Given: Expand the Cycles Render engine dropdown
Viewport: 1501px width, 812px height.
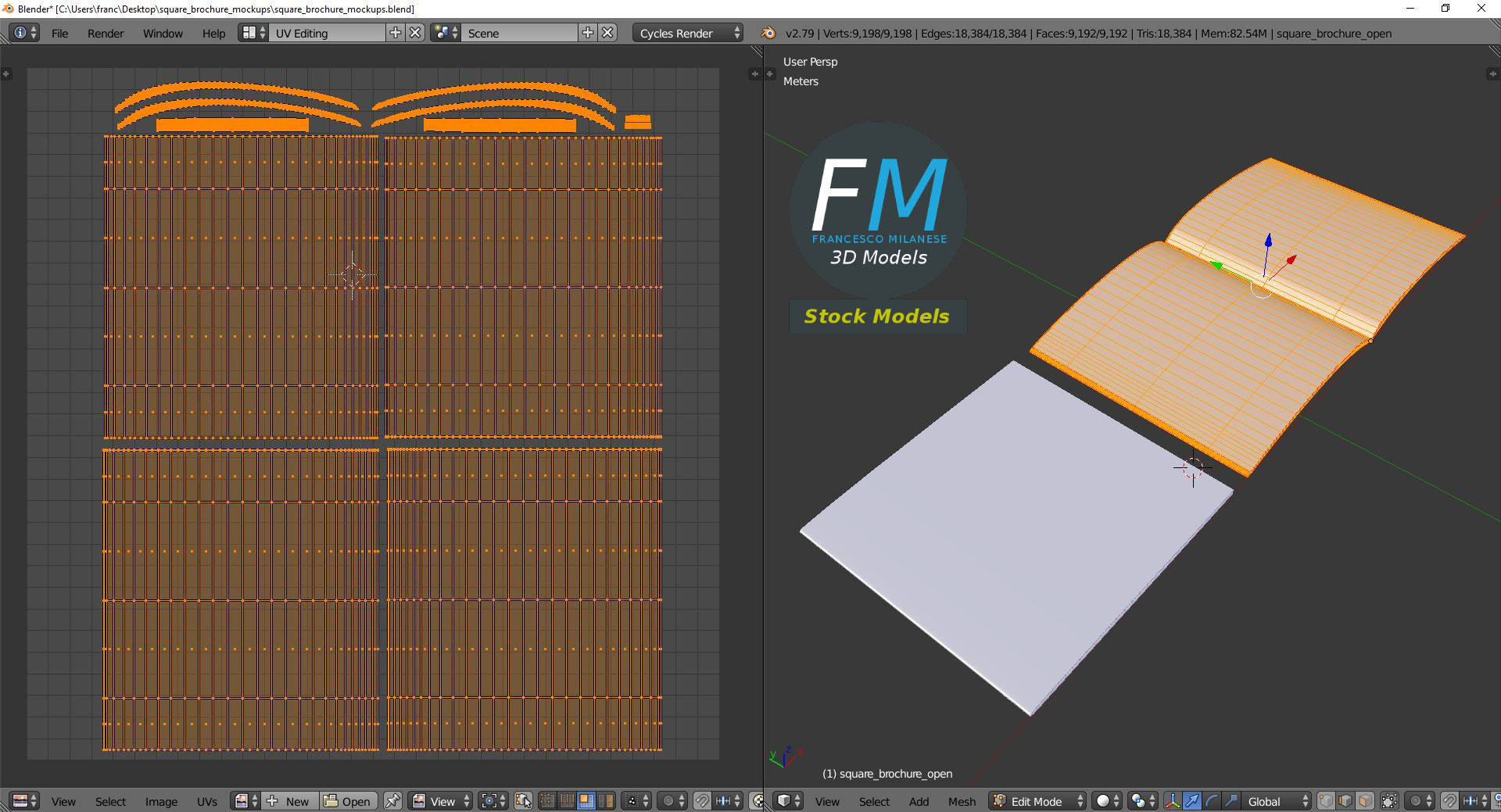Looking at the screenshot, I should click(689, 34).
